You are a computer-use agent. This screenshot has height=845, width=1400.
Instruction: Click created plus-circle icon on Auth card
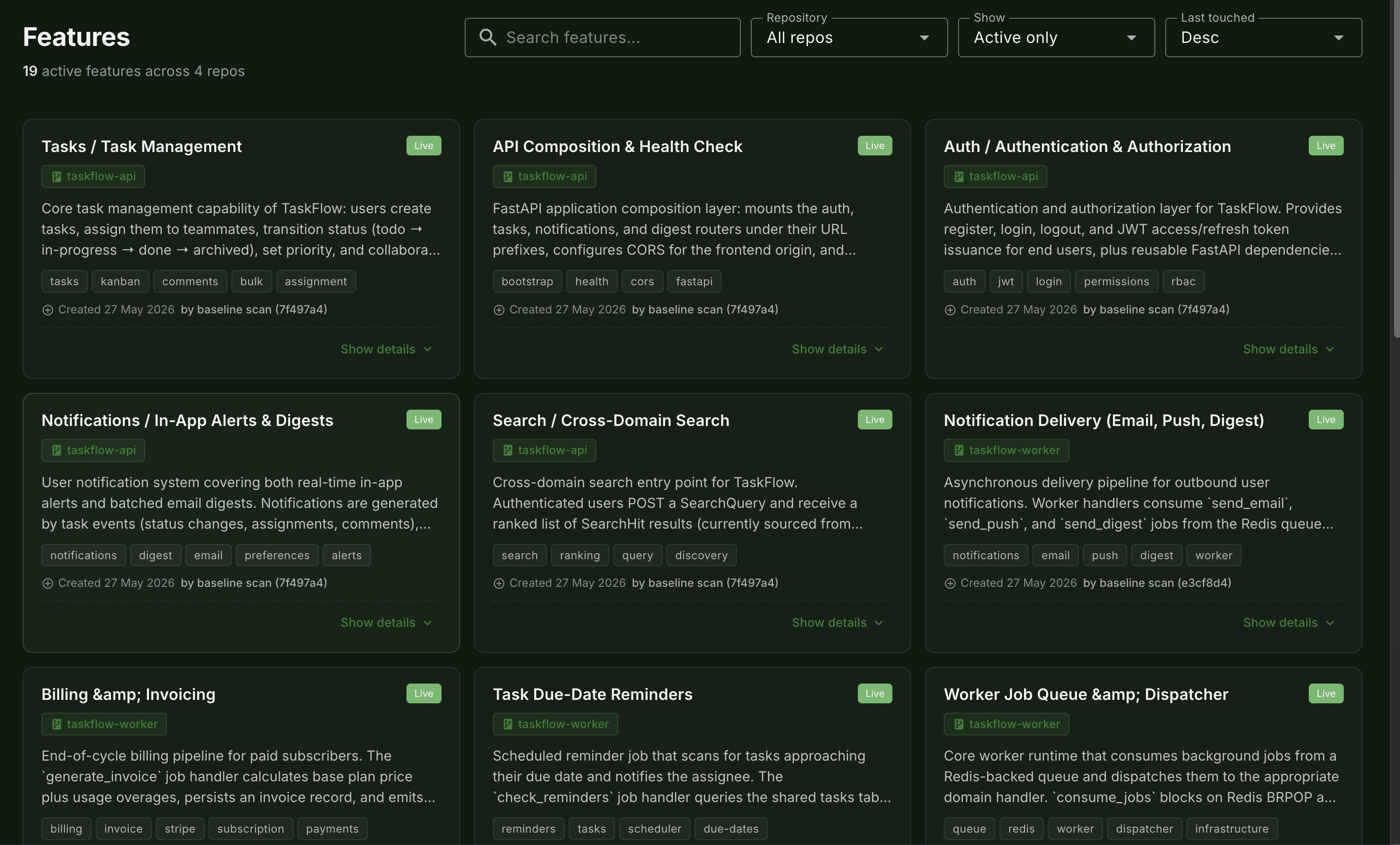tap(950, 310)
